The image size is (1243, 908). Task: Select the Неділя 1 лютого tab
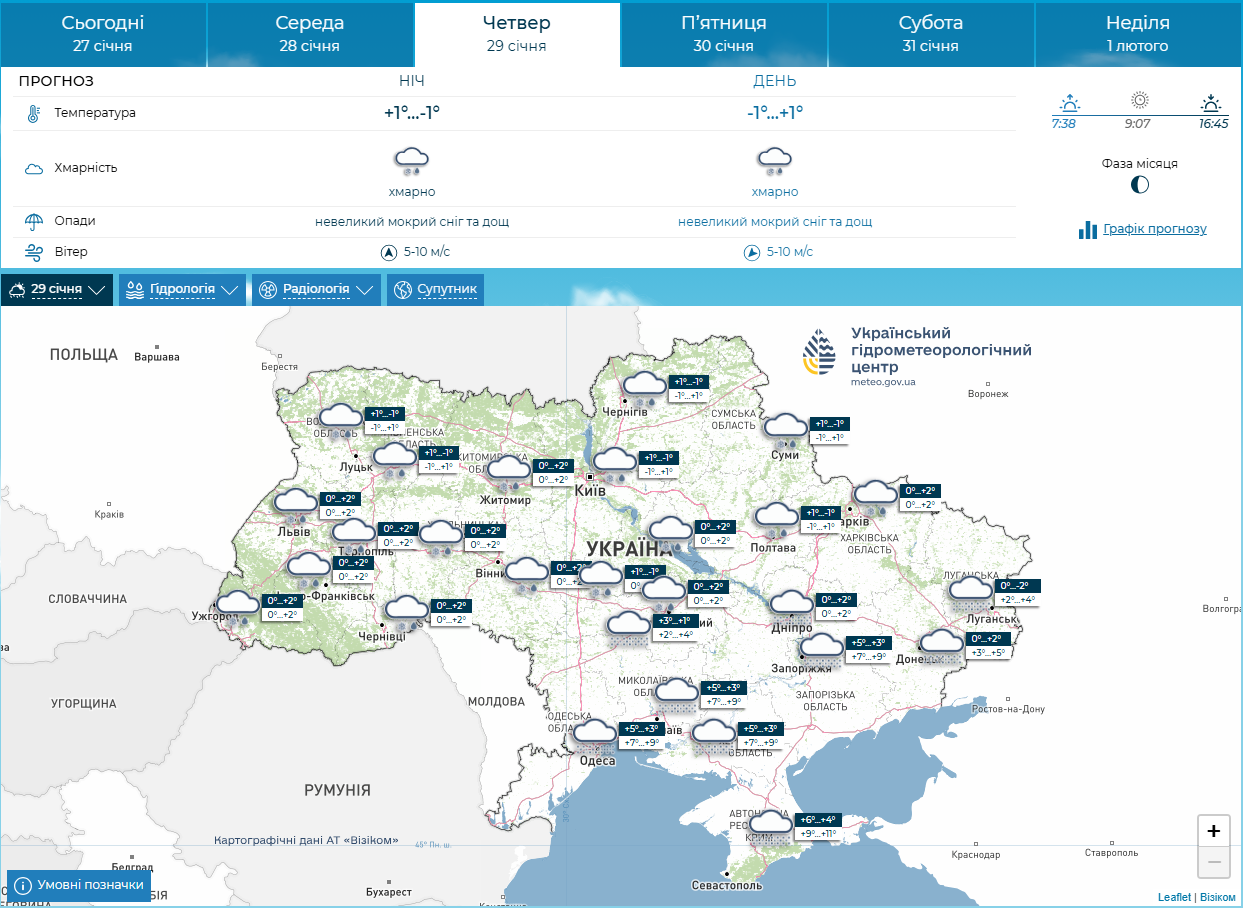pos(1136,33)
